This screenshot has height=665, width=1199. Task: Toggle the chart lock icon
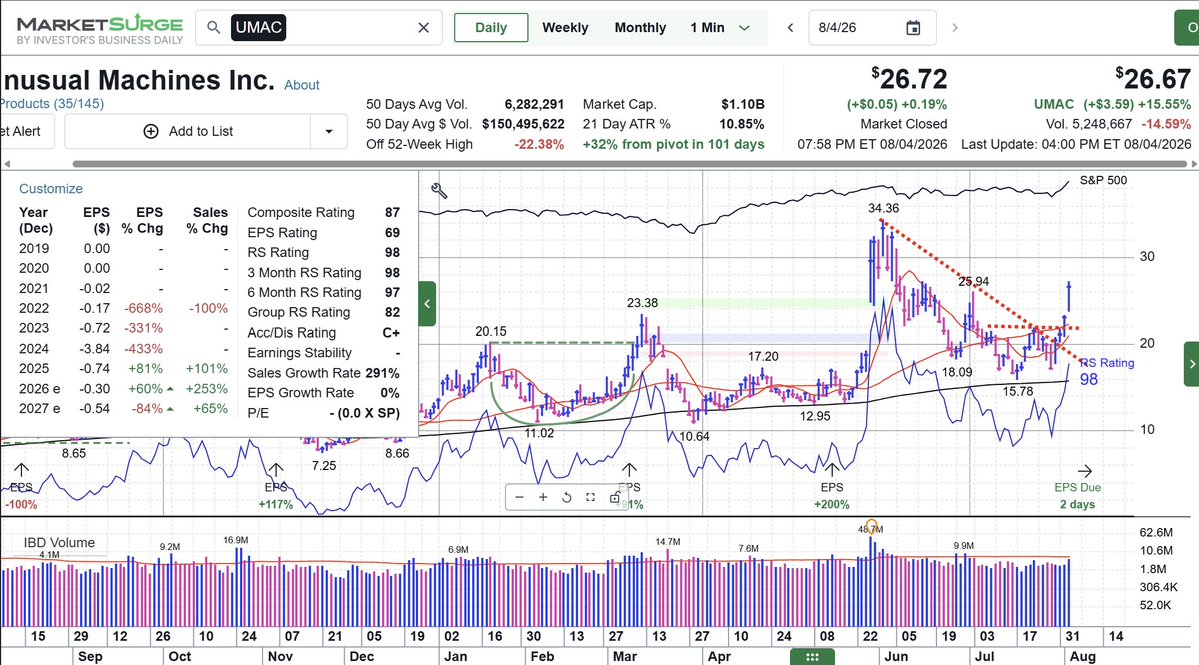(614, 498)
